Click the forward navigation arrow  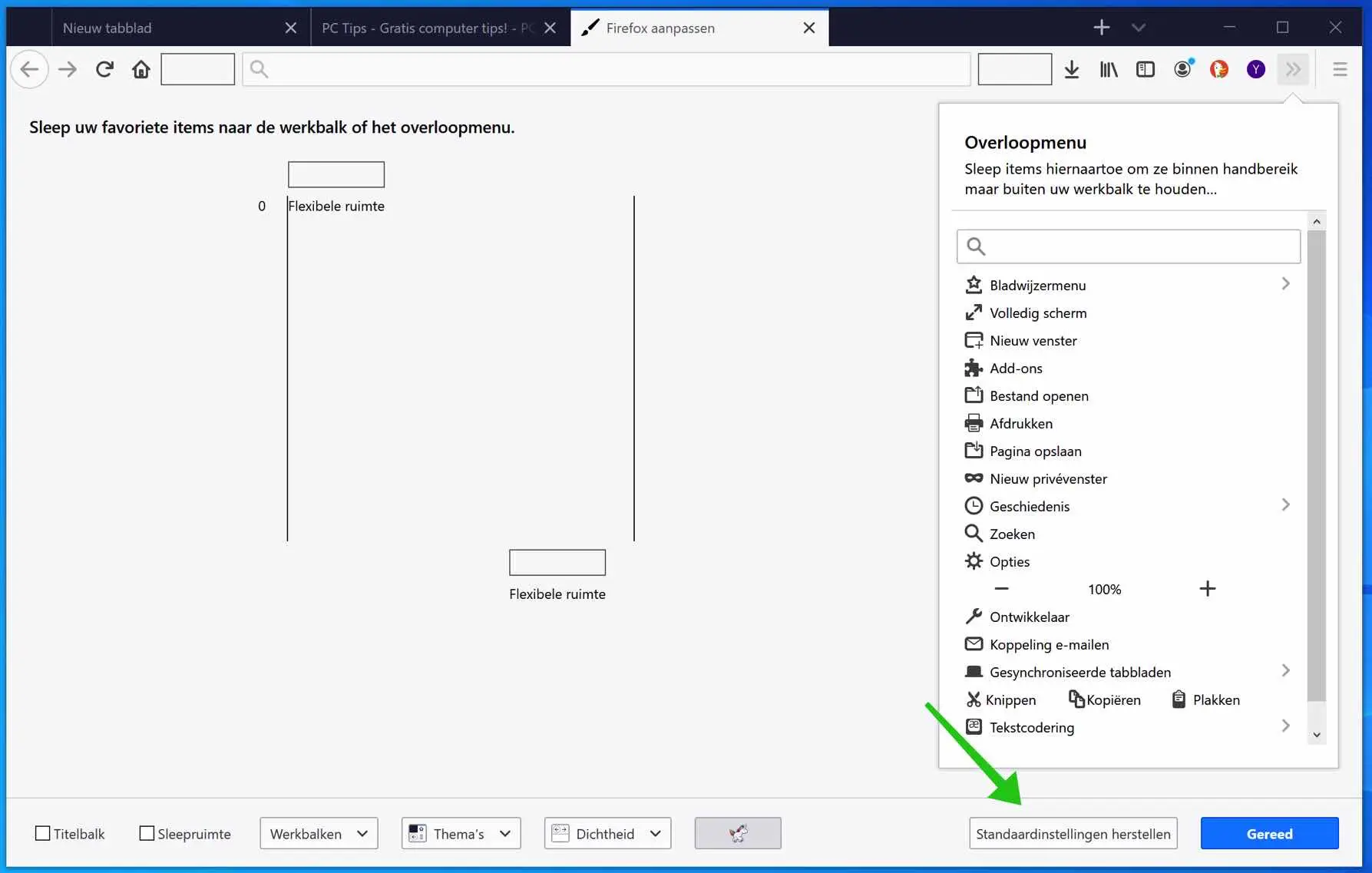(x=68, y=70)
